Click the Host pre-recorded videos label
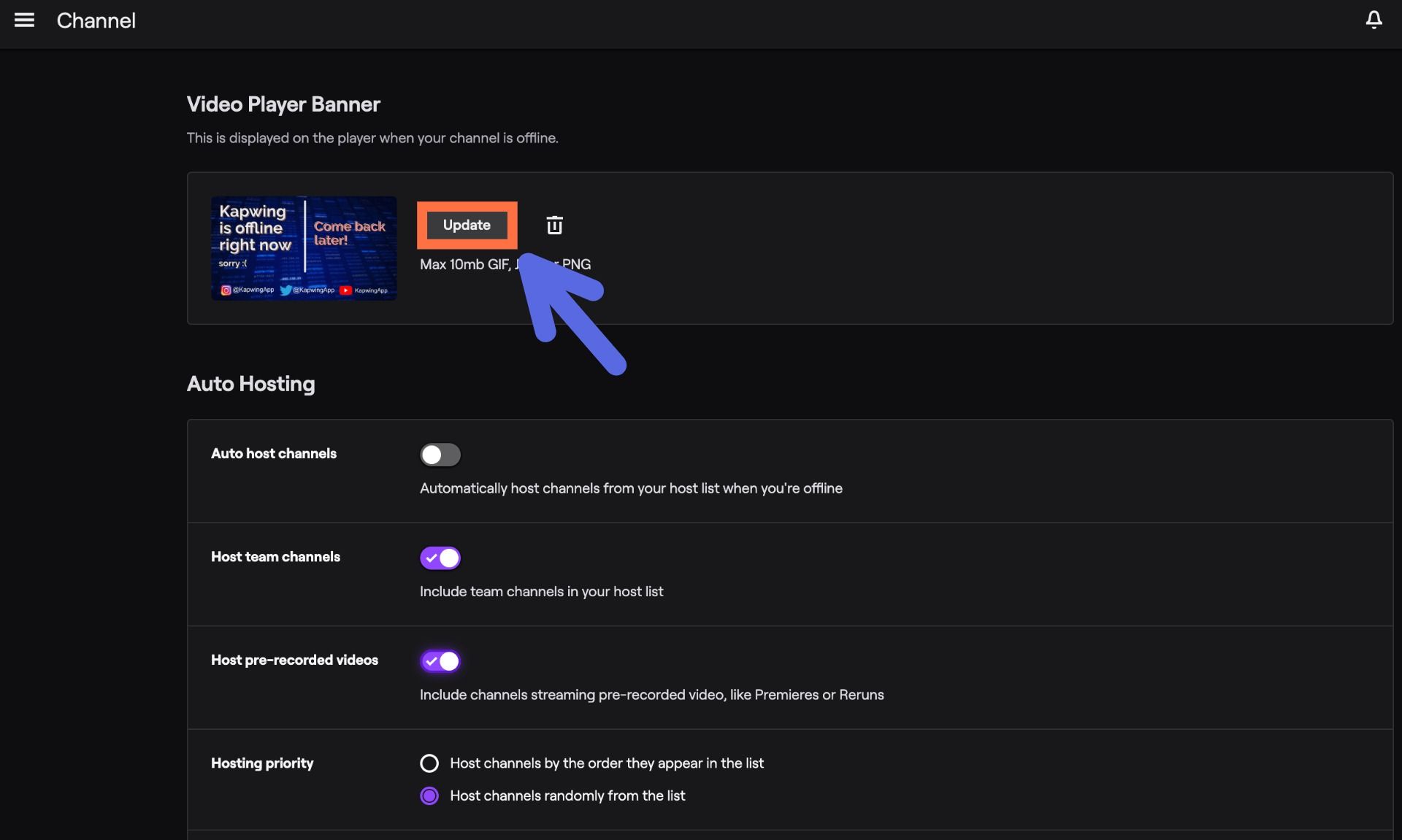Image resolution: width=1402 pixels, height=840 pixels. 294,660
